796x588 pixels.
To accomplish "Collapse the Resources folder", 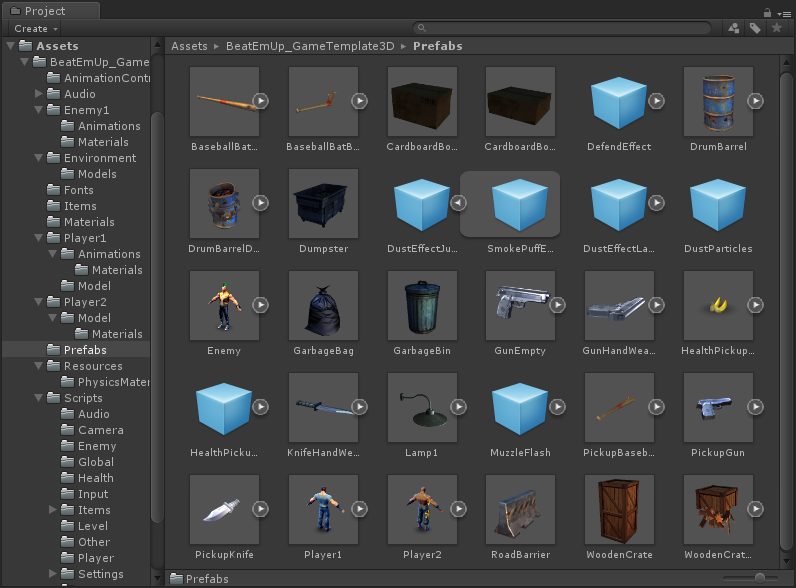I will [39, 366].
